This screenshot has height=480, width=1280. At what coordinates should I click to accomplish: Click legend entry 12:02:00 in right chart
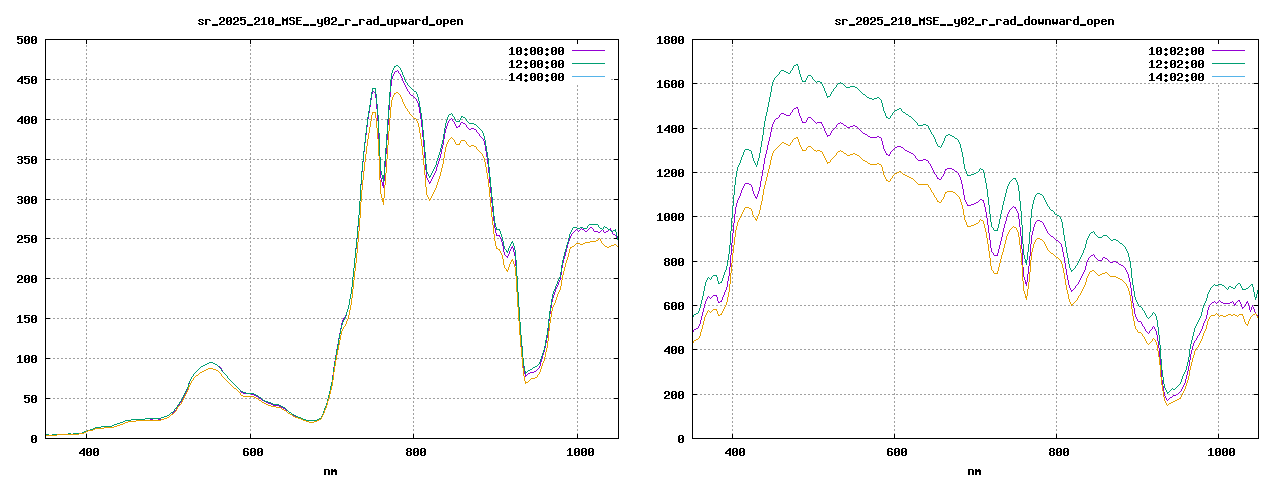[x=1176, y=64]
